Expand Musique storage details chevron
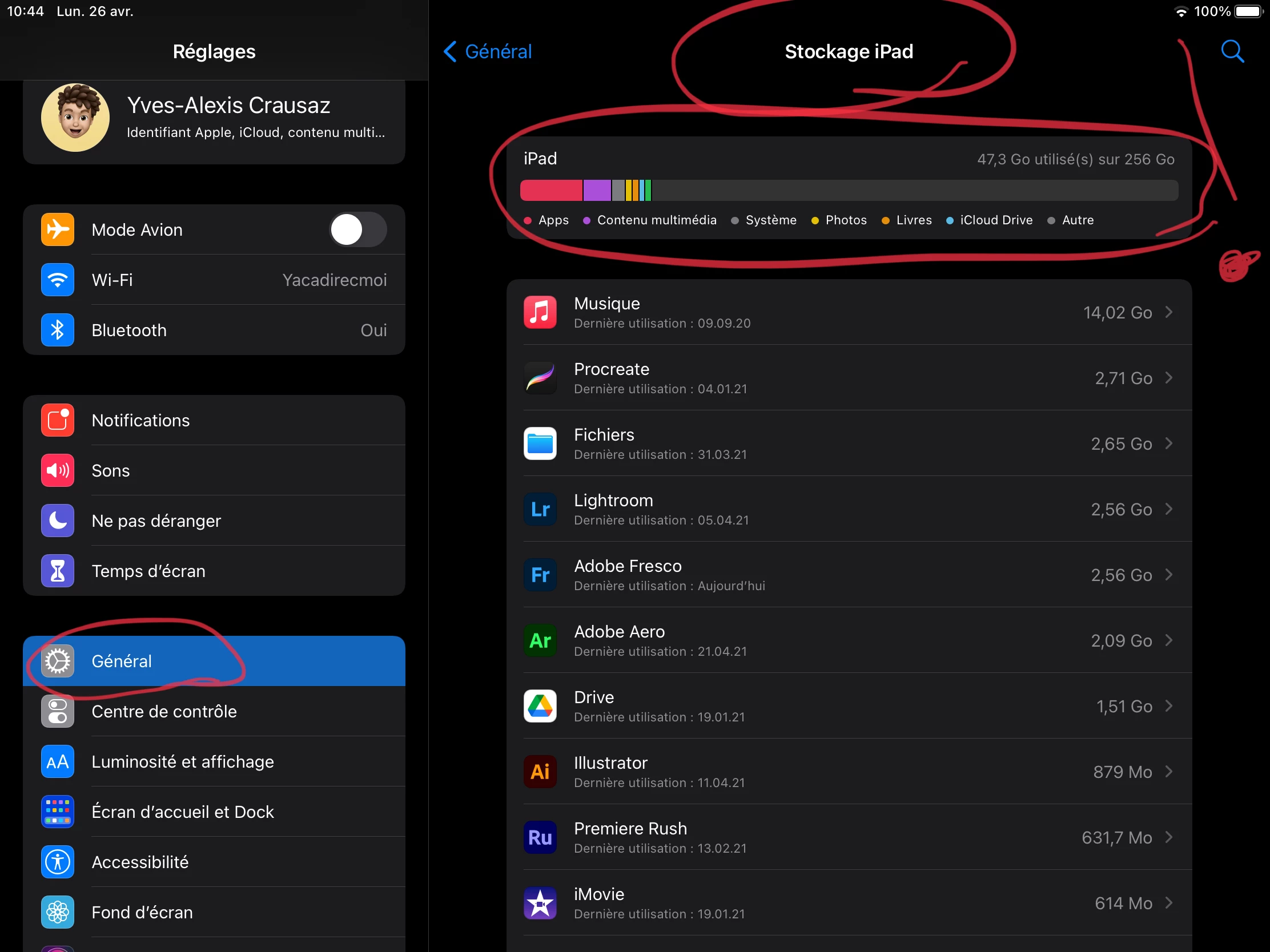 (1169, 312)
